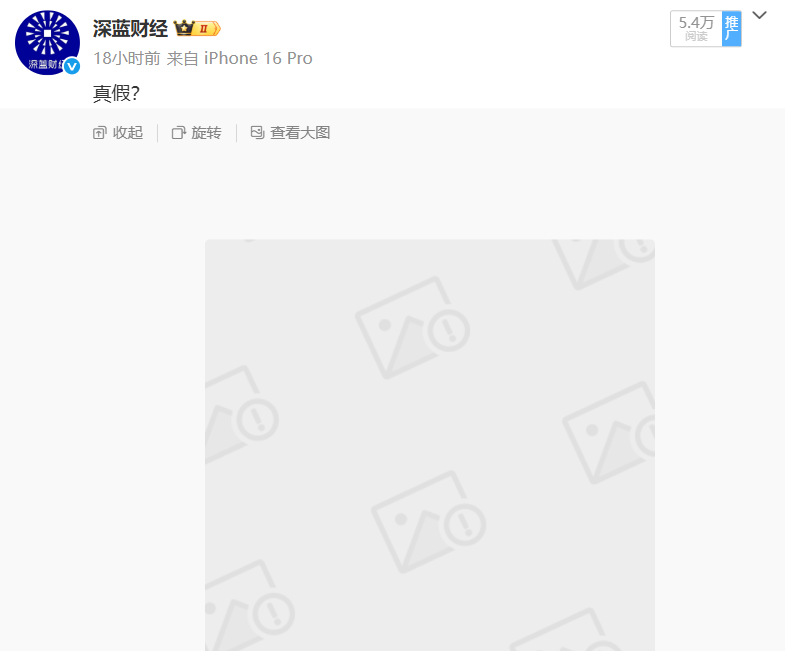Image resolution: width=785 pixels, height=651 pixels.
Task: Collapse the image with 收起
Action: click(118, 133)
